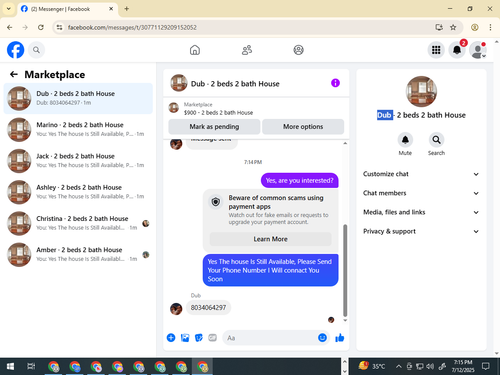Open the account profile menu
The image size is (500, 375).
tap(478, 50)
